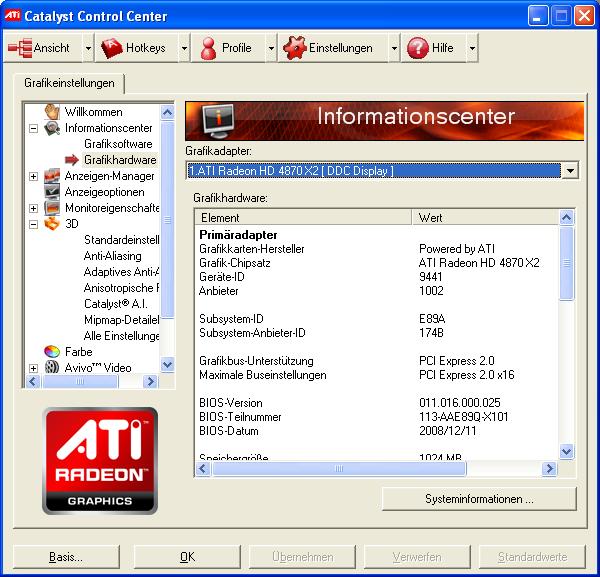Click the hardware list scroll up arrow

566,217
